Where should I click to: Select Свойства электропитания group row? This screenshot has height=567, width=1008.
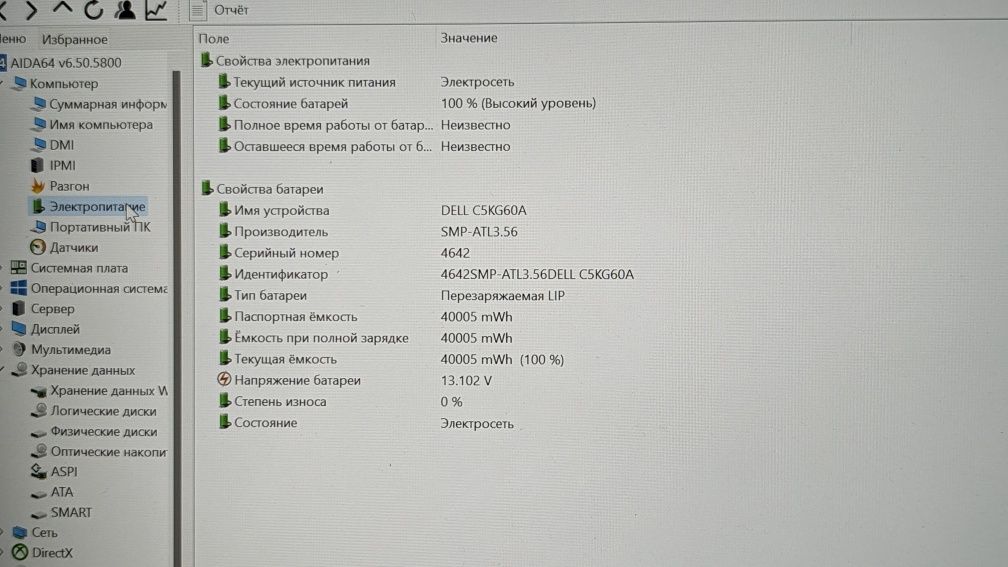point(285,60)
